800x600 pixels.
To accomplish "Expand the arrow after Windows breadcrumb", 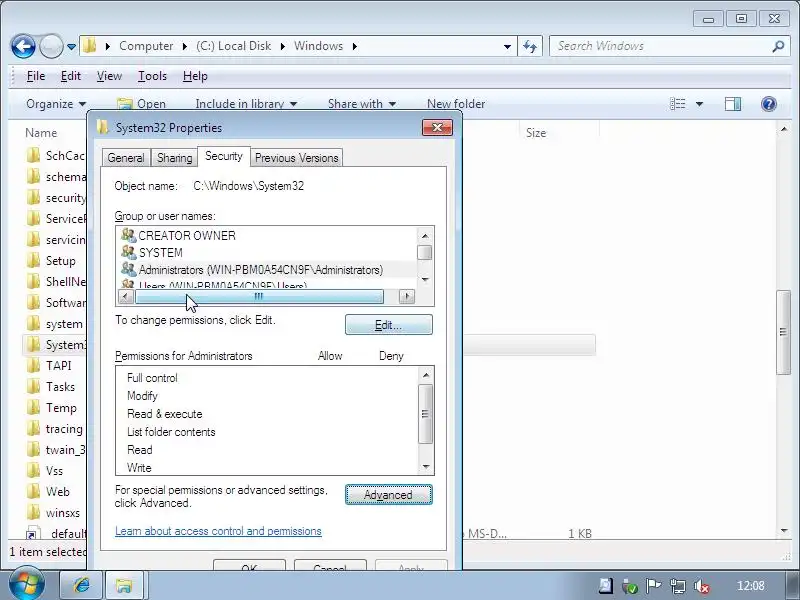I will pos(355,46).
